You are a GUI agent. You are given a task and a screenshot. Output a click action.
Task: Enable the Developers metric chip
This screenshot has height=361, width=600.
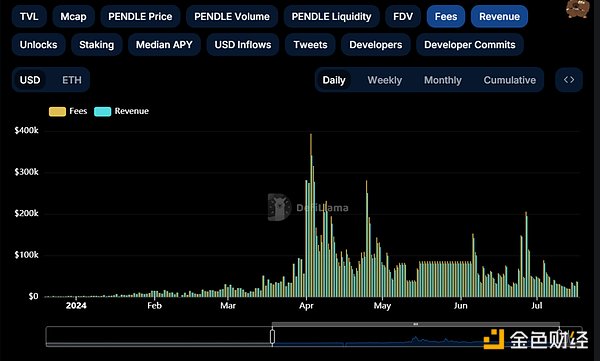[x=376, y=45]
